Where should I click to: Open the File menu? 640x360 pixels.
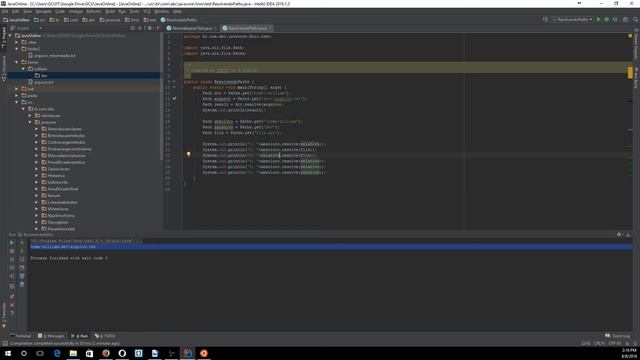(x=5, y=11)
